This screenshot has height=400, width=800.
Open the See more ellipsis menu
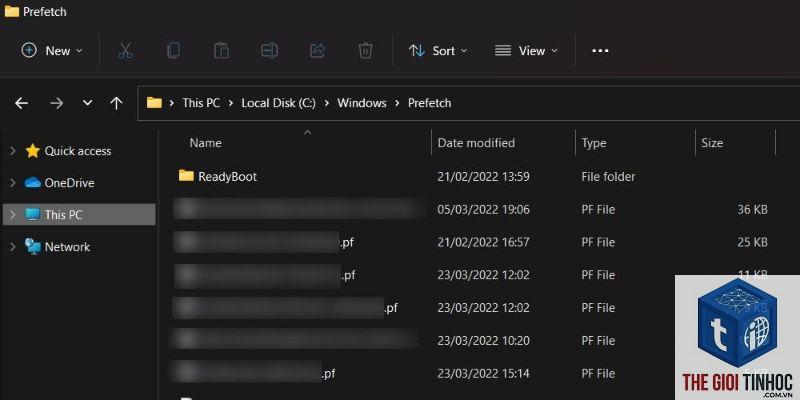click(600, 51)
